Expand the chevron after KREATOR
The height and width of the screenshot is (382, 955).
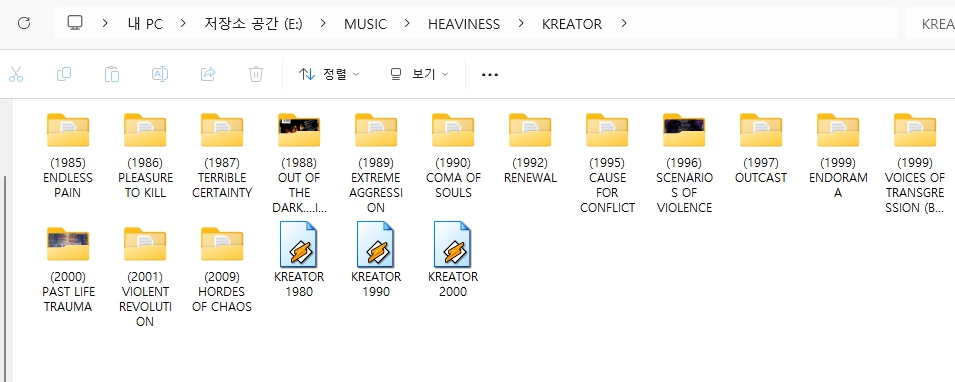pos(623,24)
